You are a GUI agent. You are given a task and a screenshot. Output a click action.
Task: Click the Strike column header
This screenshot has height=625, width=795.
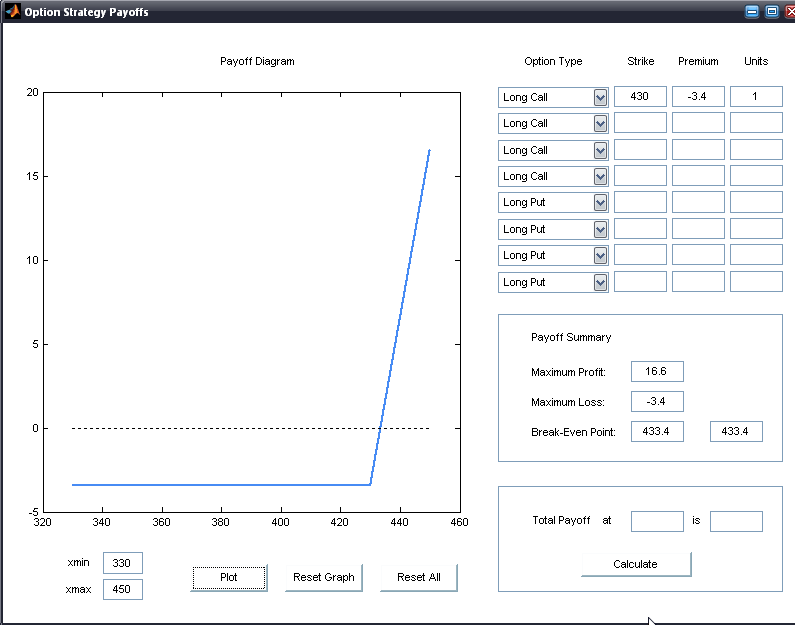coord(640,61)
